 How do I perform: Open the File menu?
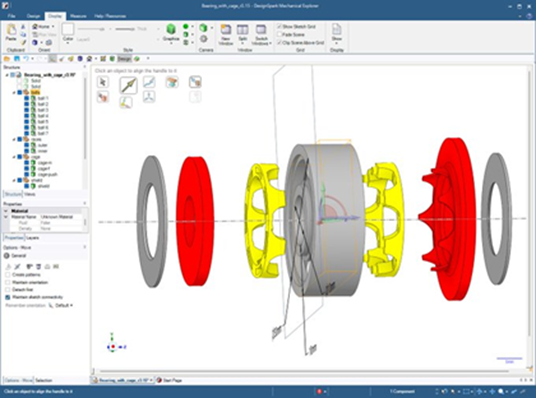(11, 16)
